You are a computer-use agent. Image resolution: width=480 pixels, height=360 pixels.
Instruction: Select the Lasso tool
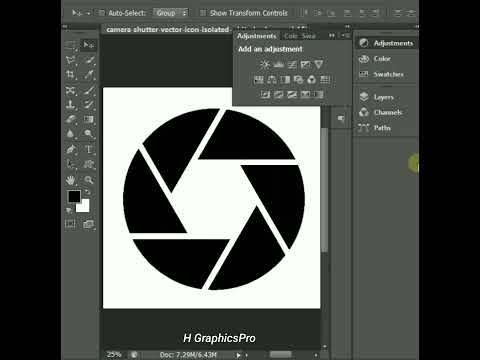[71, 60]
